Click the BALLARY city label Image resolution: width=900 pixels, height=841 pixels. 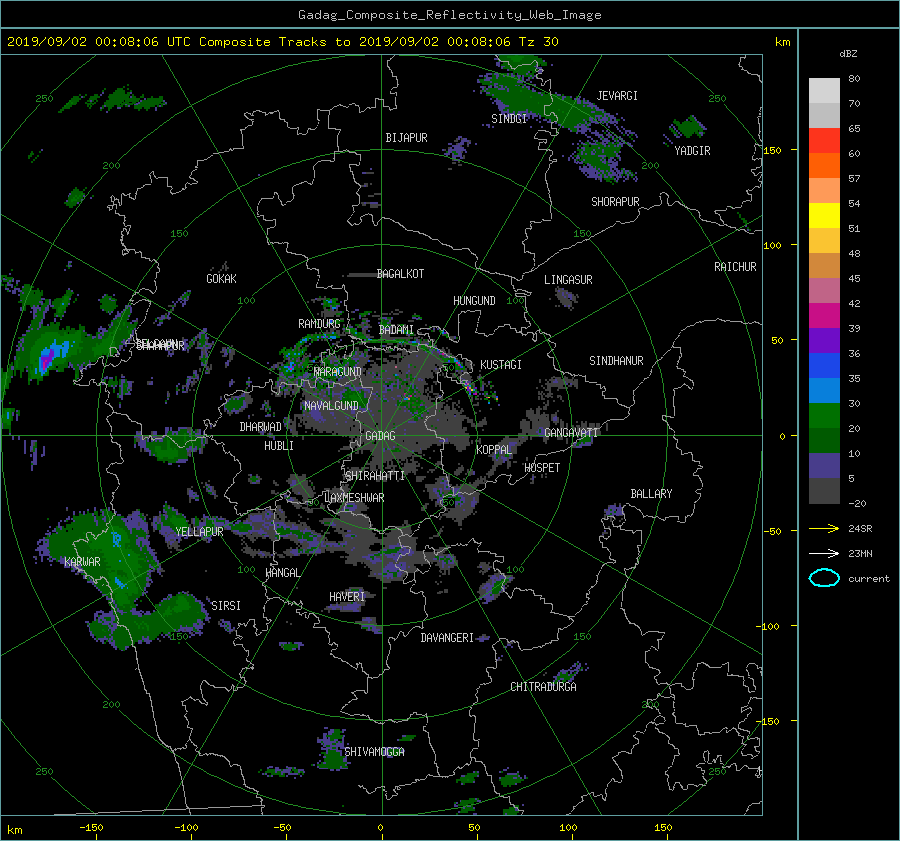click(651, 494)
